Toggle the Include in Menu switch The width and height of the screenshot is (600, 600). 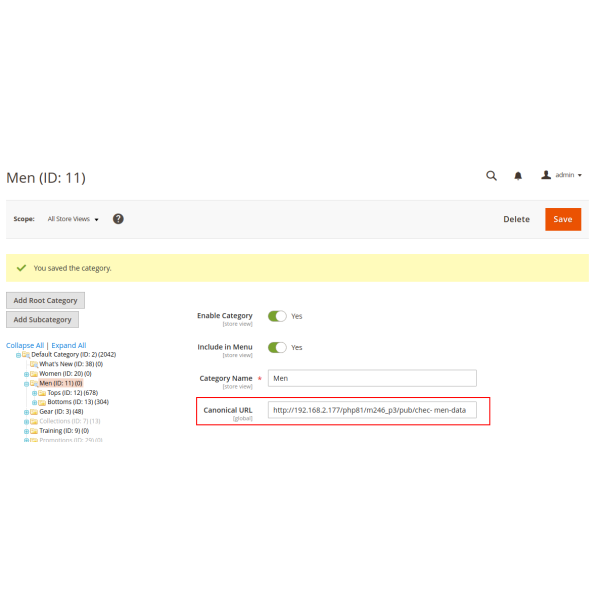pyautogui.click(x=277, y=347)
